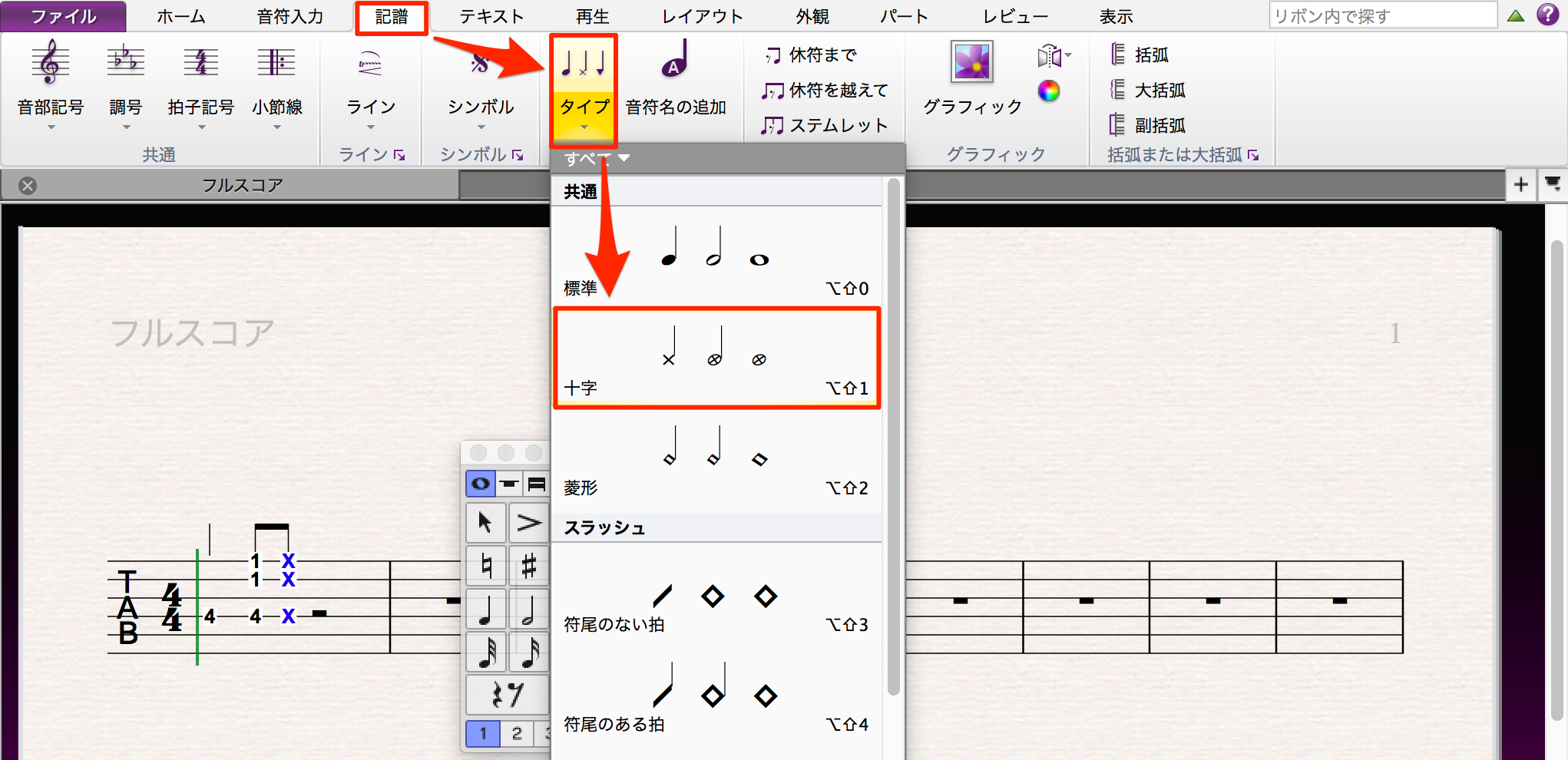Open the 拍子記号 time signature icon

[201, 63]
